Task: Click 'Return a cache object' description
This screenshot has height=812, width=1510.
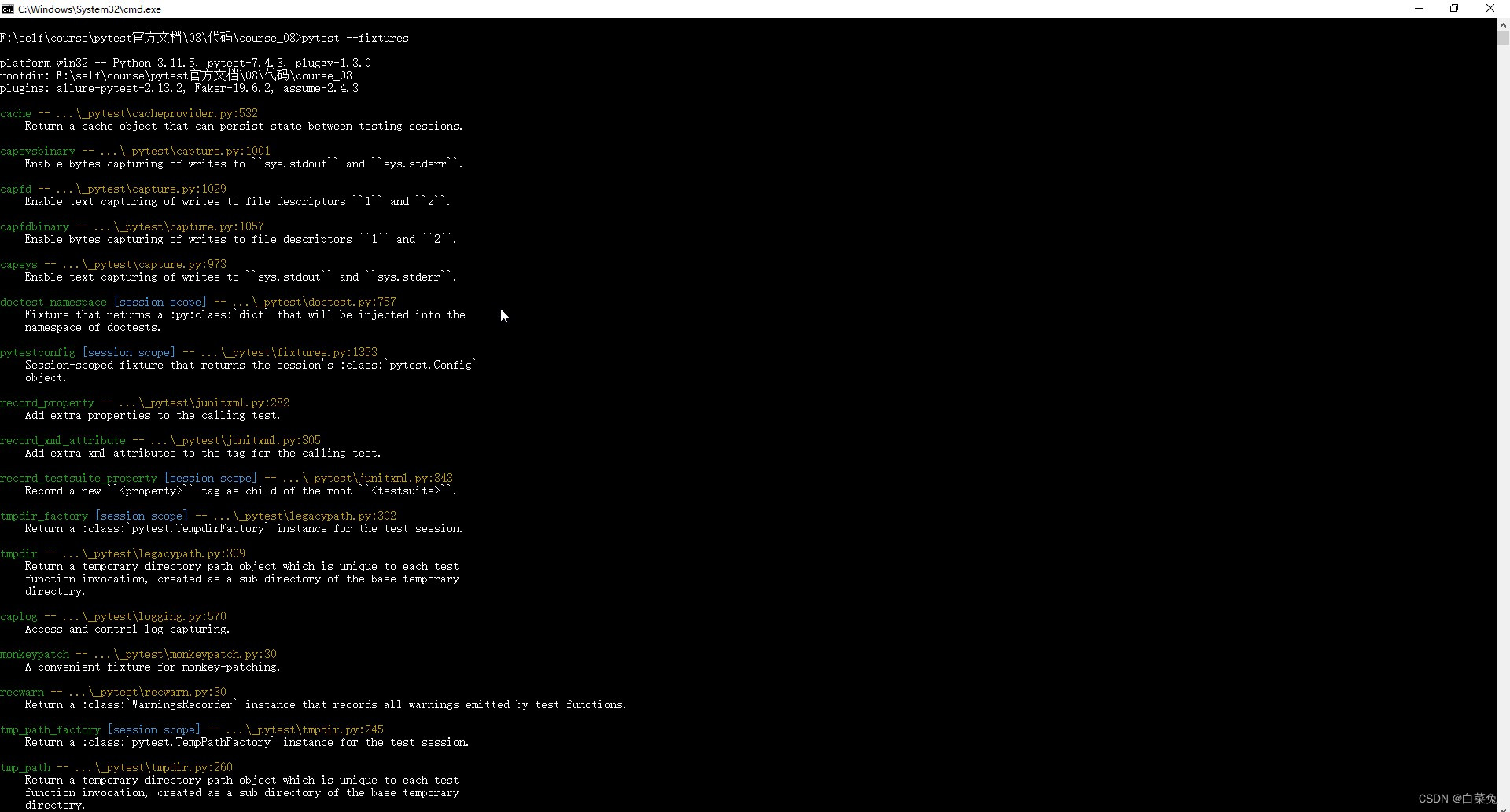Action: tap(244, 126)
